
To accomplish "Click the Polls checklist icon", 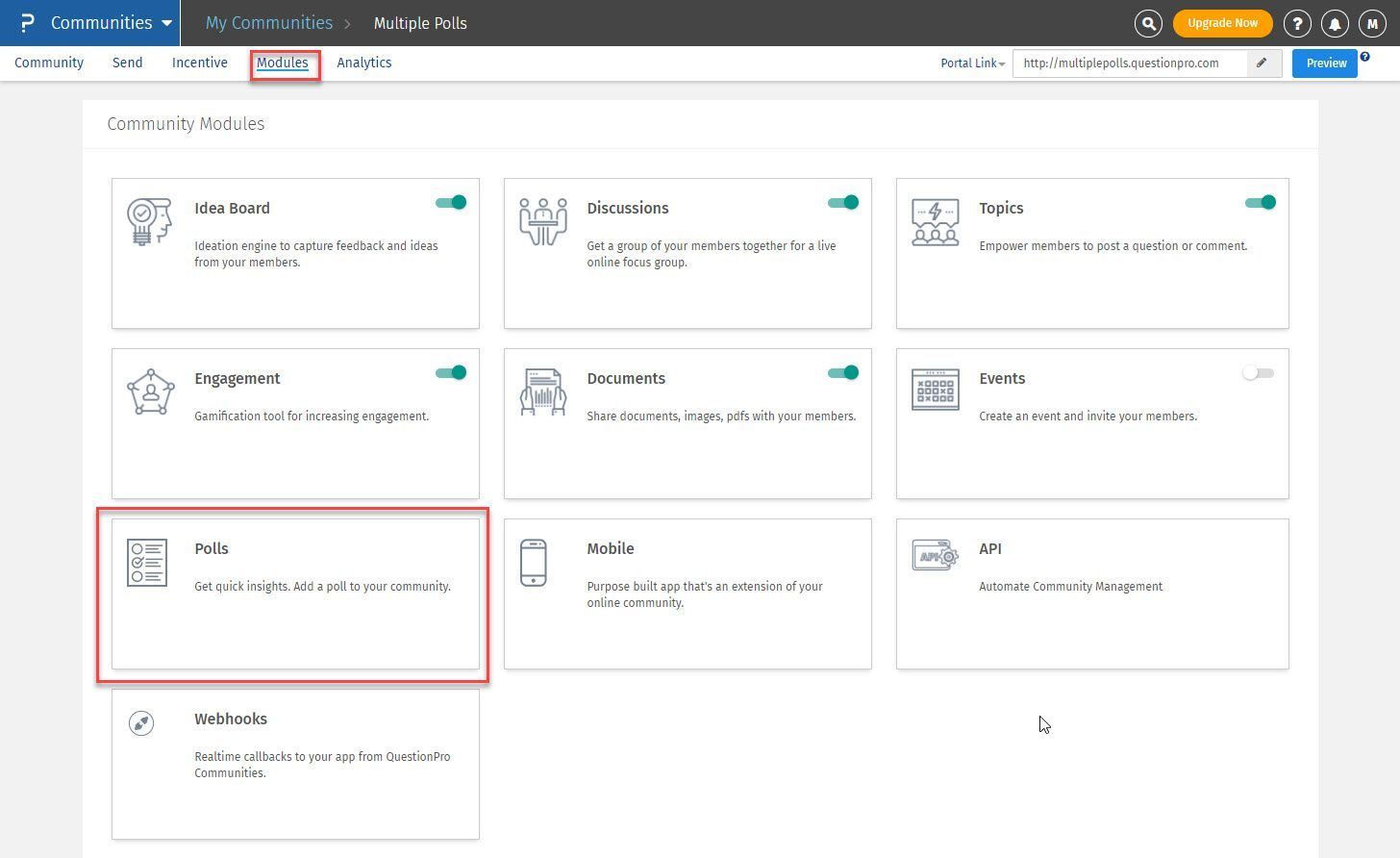I will click(147, 563).
